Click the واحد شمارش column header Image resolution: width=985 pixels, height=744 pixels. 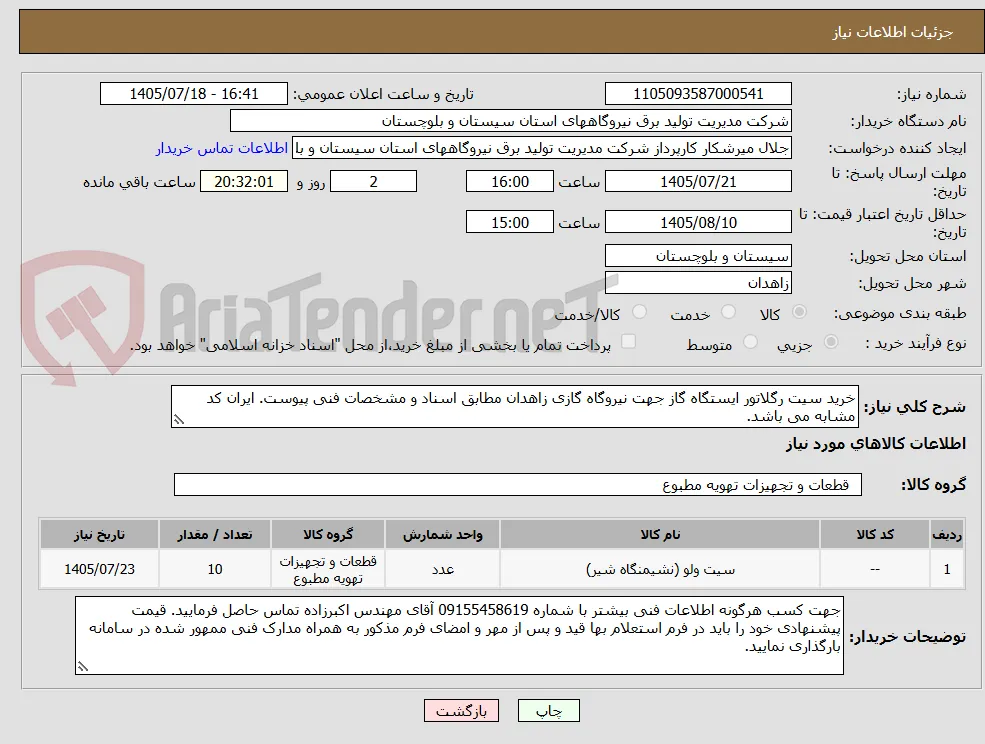(442, 535)
